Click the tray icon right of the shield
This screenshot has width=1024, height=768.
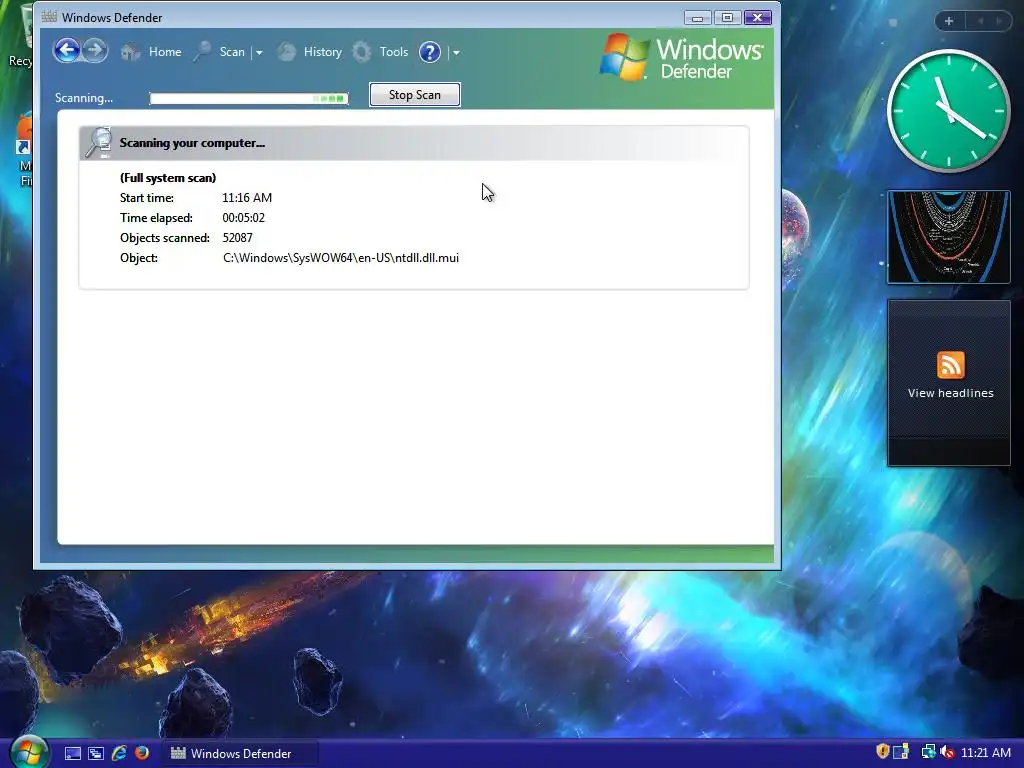click(901, 752)
